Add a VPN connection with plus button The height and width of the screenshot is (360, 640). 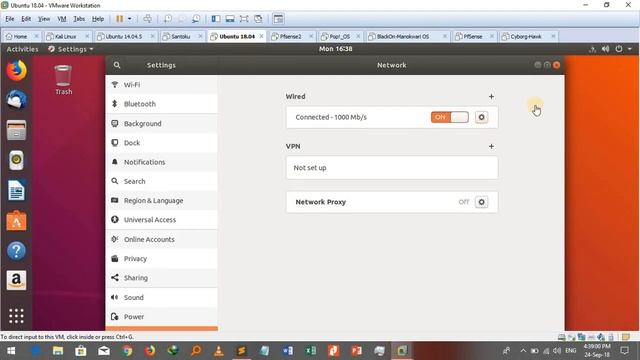tap(491, 146)
